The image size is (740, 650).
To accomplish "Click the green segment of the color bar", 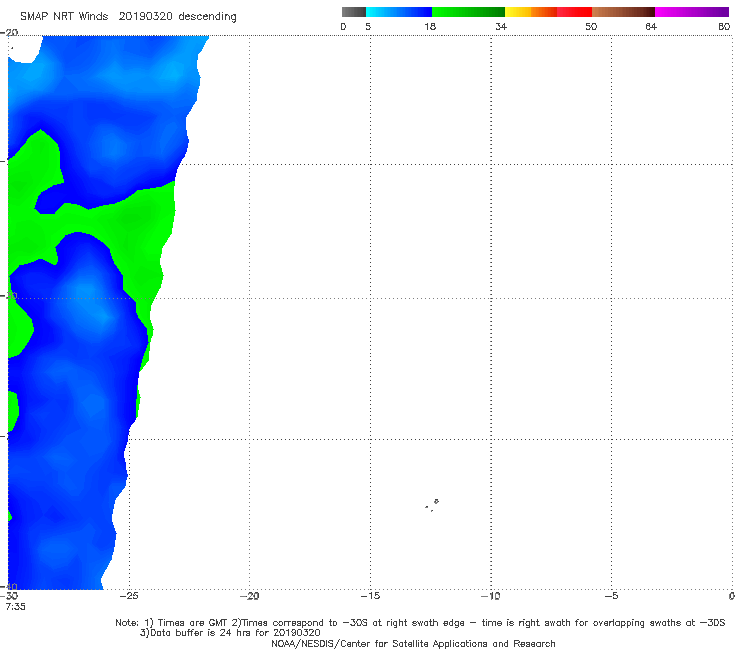I will [468, 12].
